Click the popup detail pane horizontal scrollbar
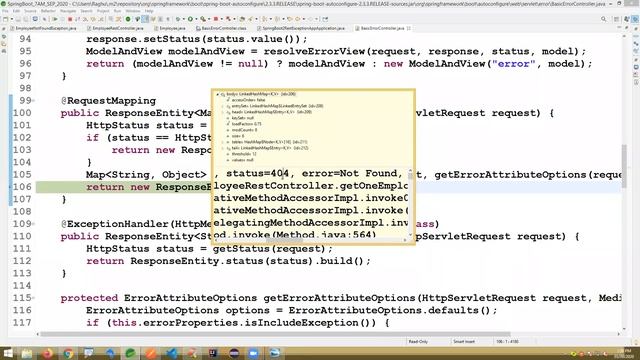This screenshot has width=640, height=360. pos(284,240)
